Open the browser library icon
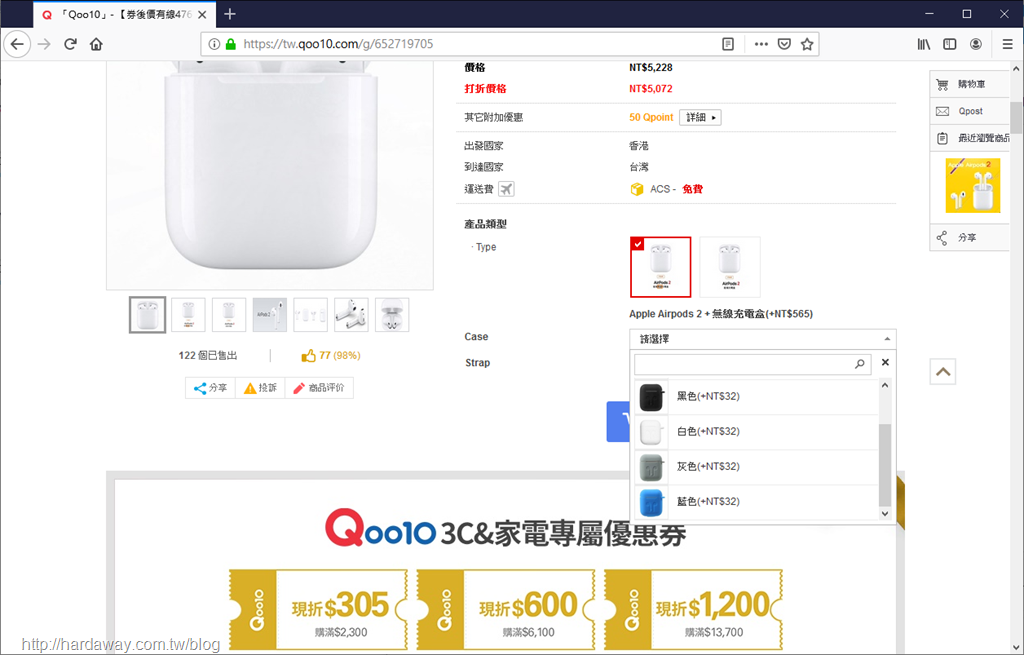 tap(923, 44)
